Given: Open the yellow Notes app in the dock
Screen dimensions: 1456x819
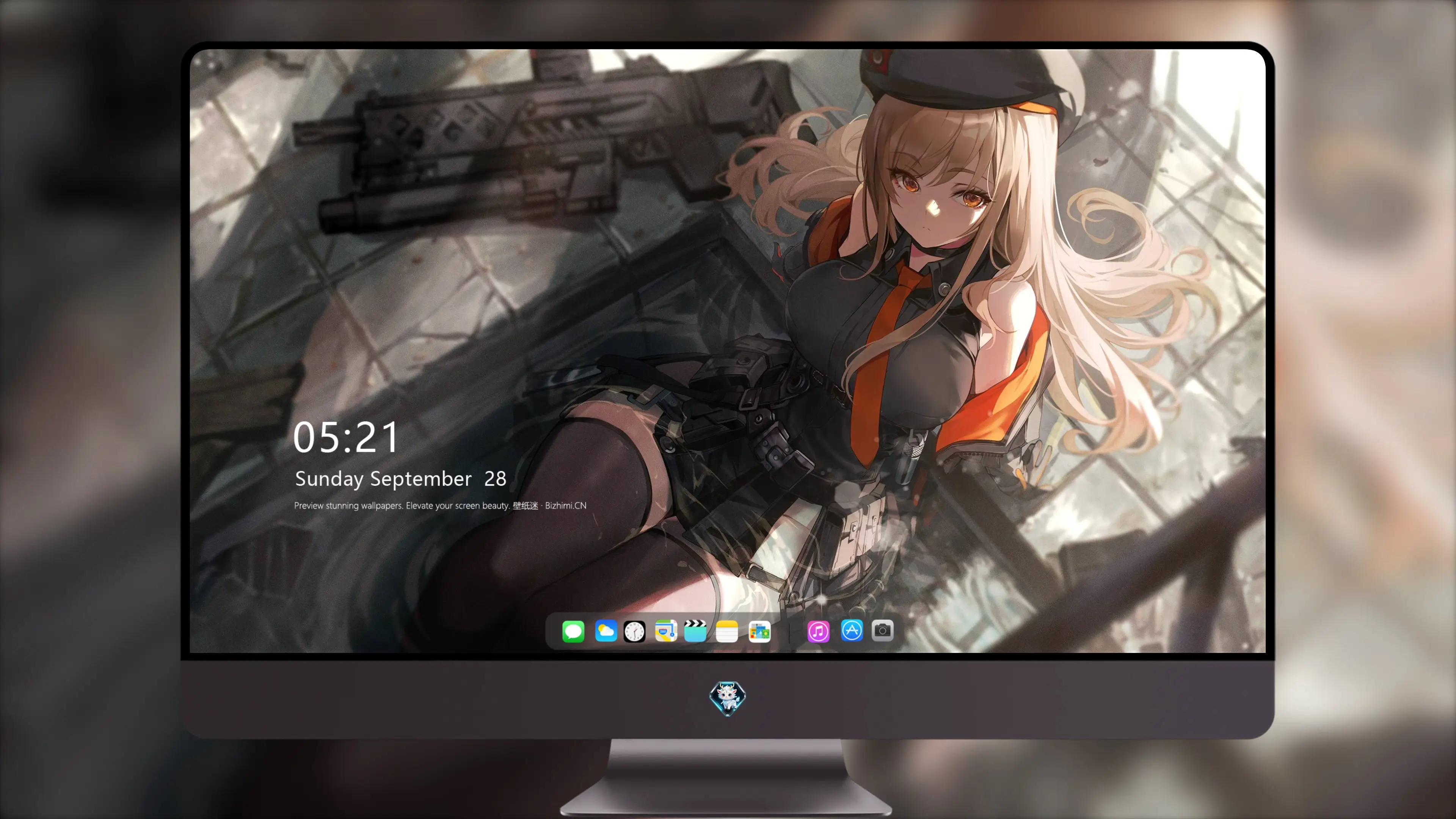Looking at the screenshot, I should point(727,631).
